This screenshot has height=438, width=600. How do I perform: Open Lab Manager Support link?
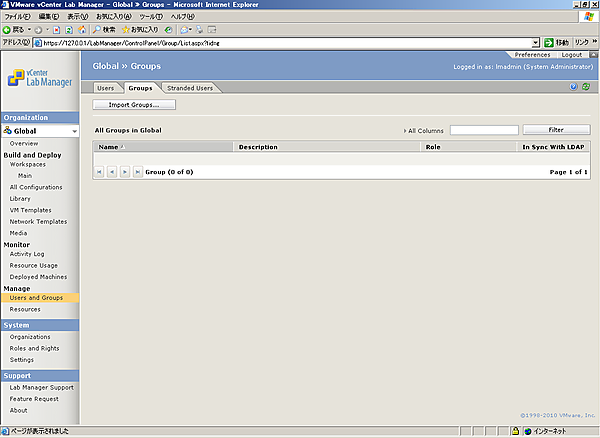[42, 388]
